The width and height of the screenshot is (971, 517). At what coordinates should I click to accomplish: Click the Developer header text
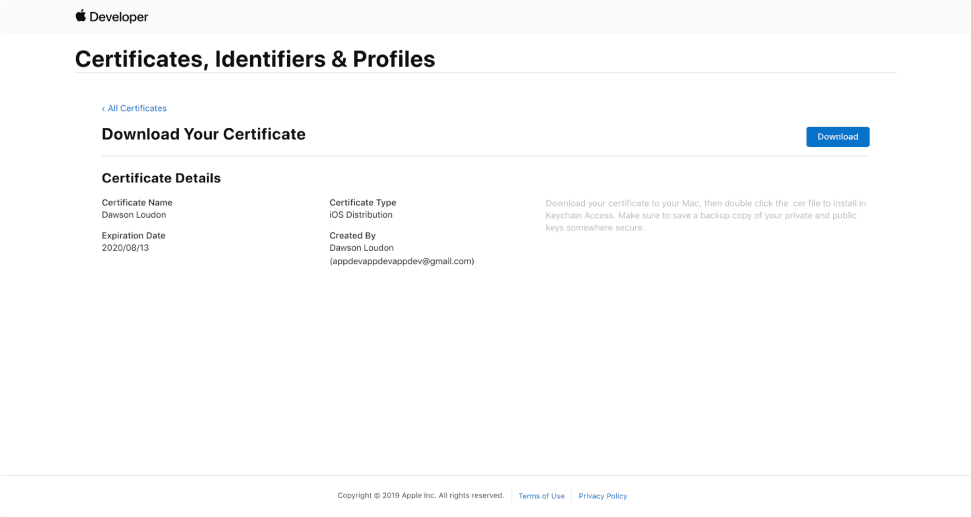click(120, 17)
